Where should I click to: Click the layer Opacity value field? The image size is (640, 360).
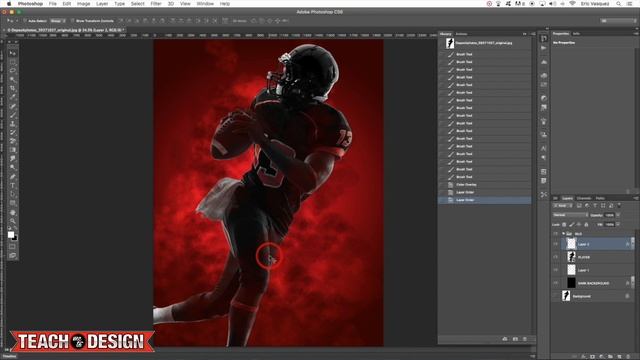pos(609,215)
